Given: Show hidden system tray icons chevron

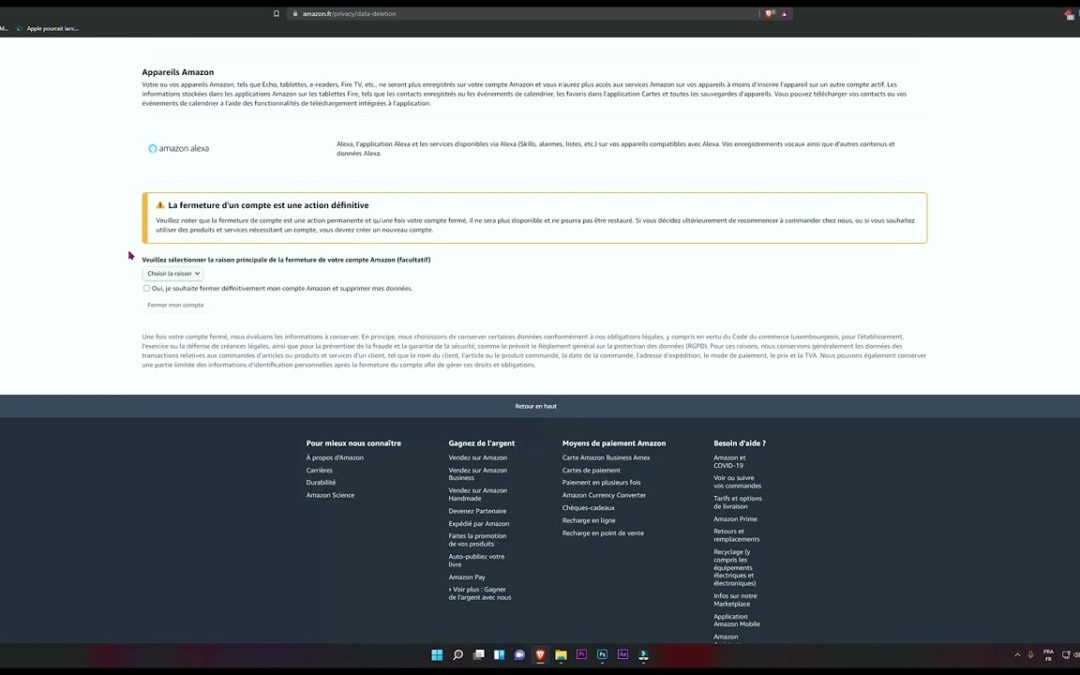Looking at the screenshot, I should coord(1017,655).
